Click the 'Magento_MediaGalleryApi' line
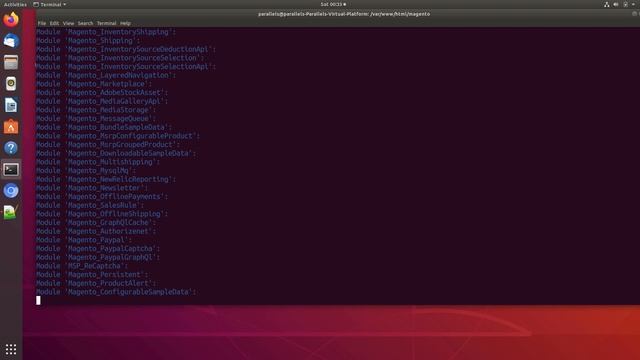Screen dimensions: 640x360 102,101
